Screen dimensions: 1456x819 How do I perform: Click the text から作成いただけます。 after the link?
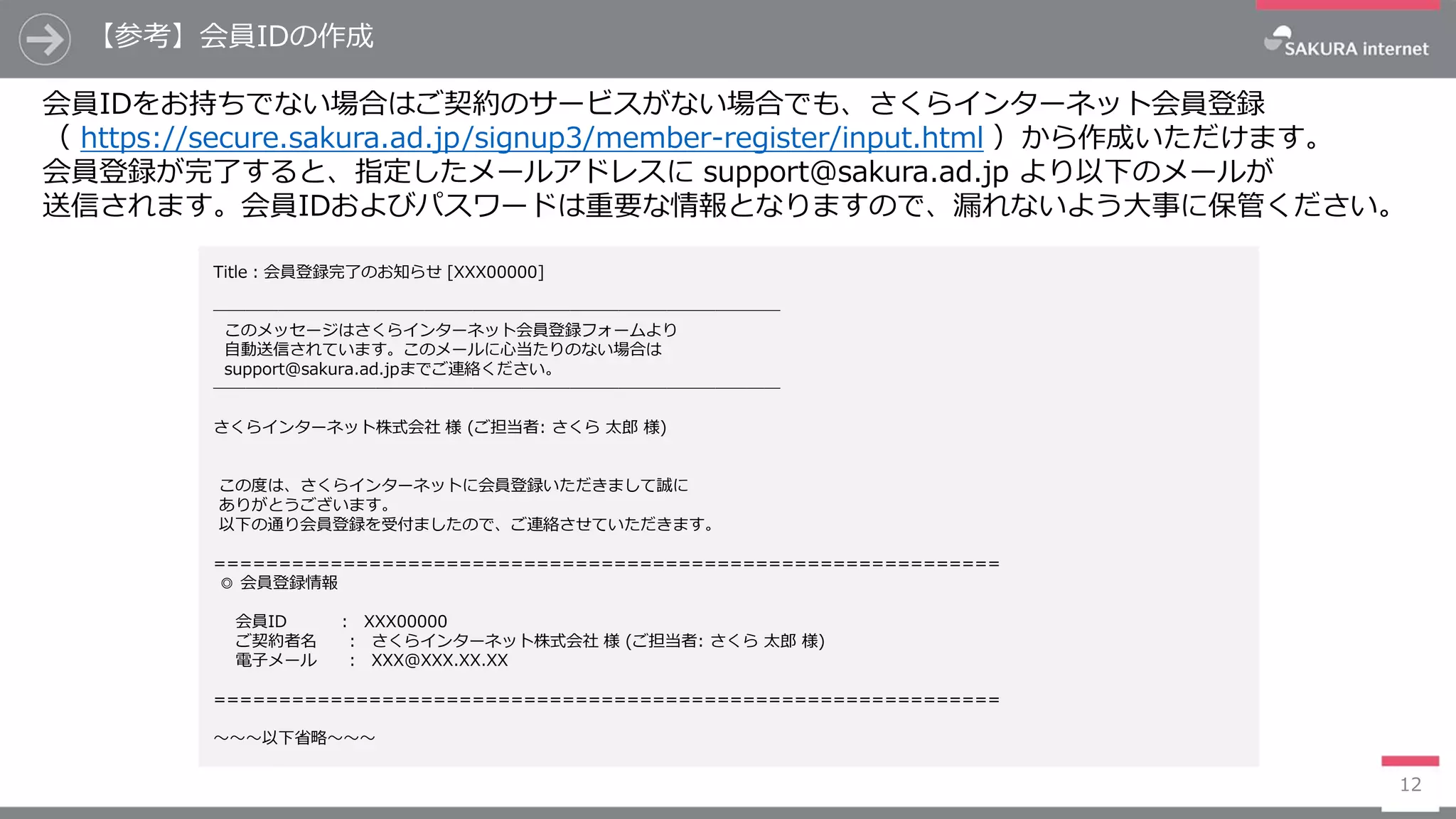[1172, 137]
